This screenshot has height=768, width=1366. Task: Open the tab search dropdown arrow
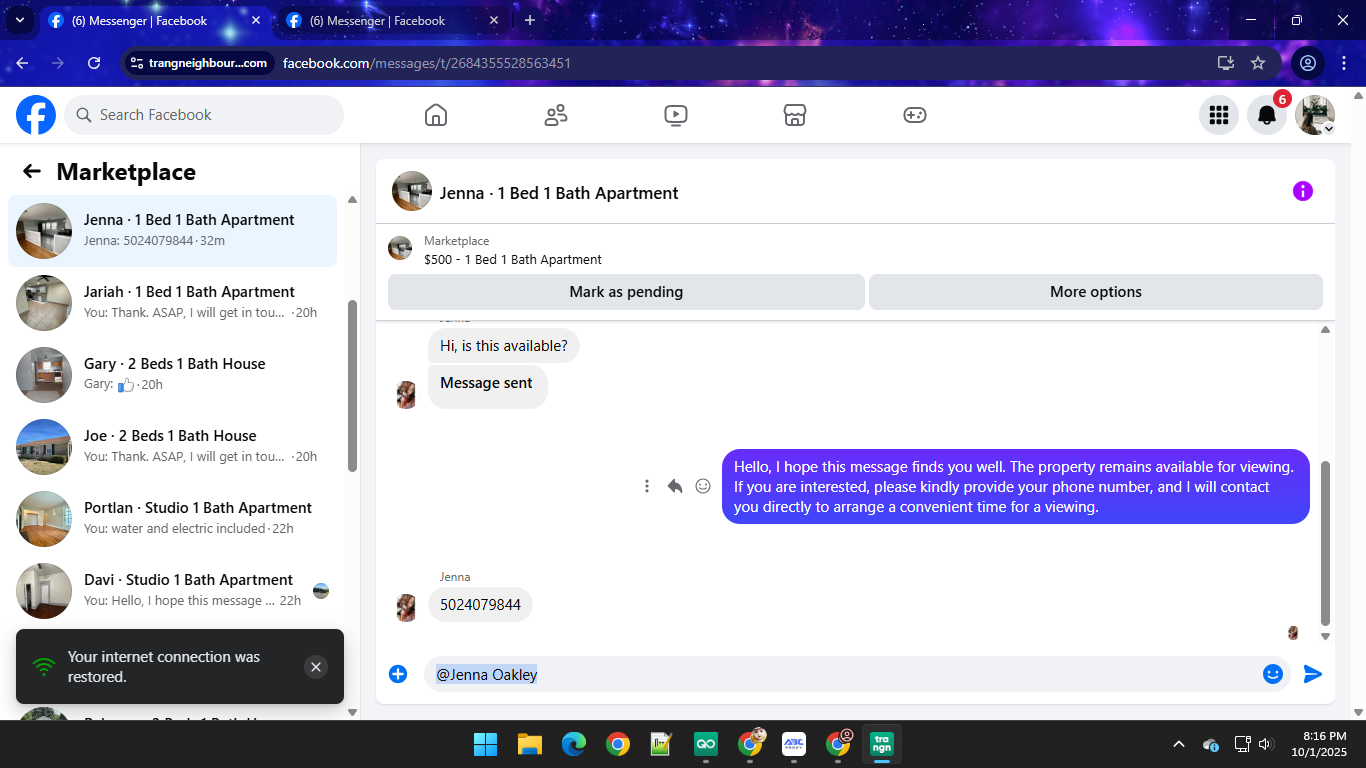pos(19,20)
